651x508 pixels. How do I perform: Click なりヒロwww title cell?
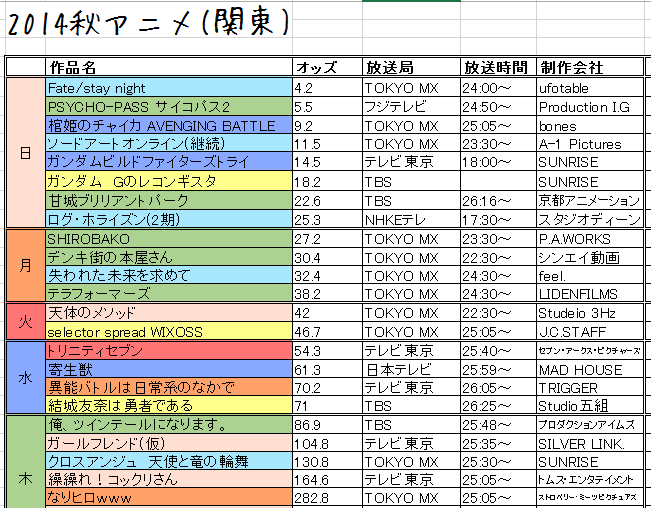click(169, 497)
